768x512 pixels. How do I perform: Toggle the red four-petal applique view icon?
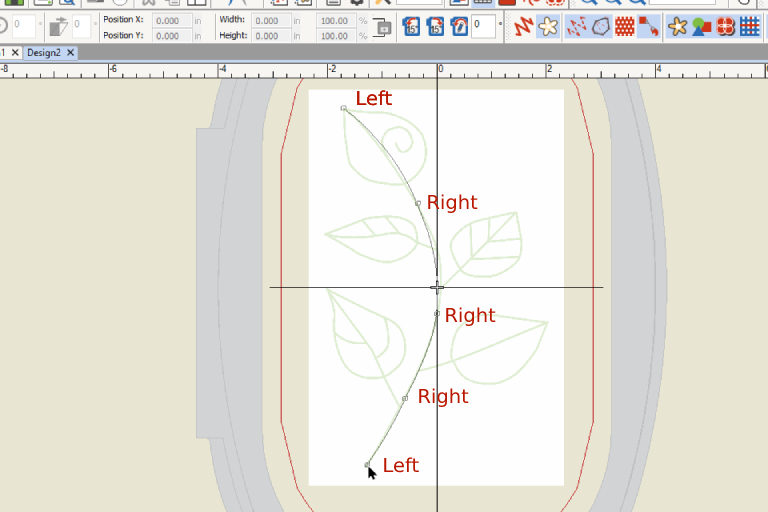tap(725, 26)
